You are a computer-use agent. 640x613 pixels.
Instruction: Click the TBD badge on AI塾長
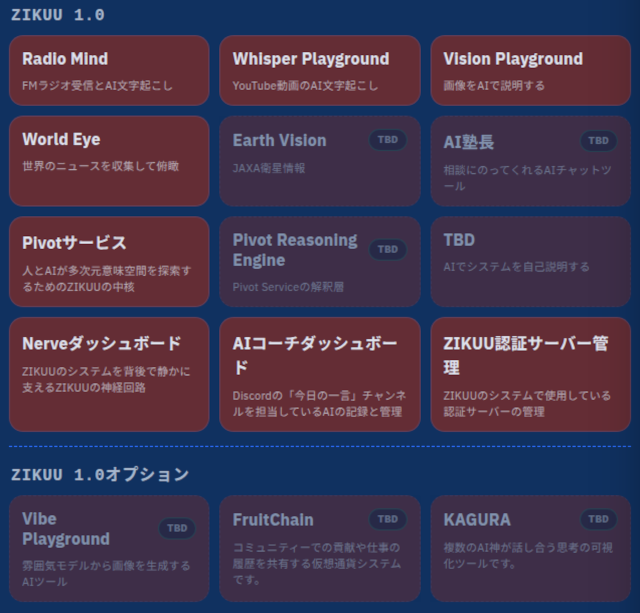click(x=598, y=141)
